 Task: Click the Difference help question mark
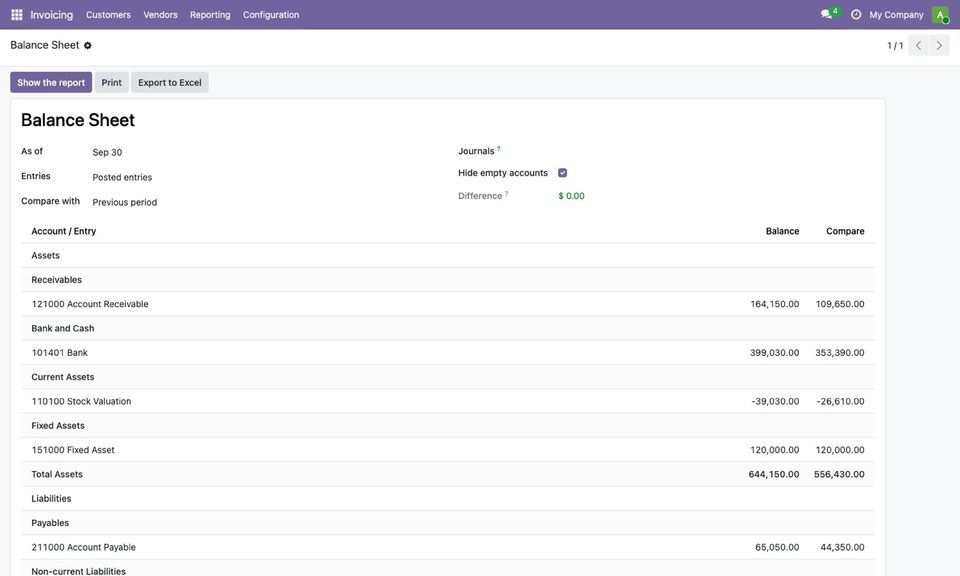[506, 193]
